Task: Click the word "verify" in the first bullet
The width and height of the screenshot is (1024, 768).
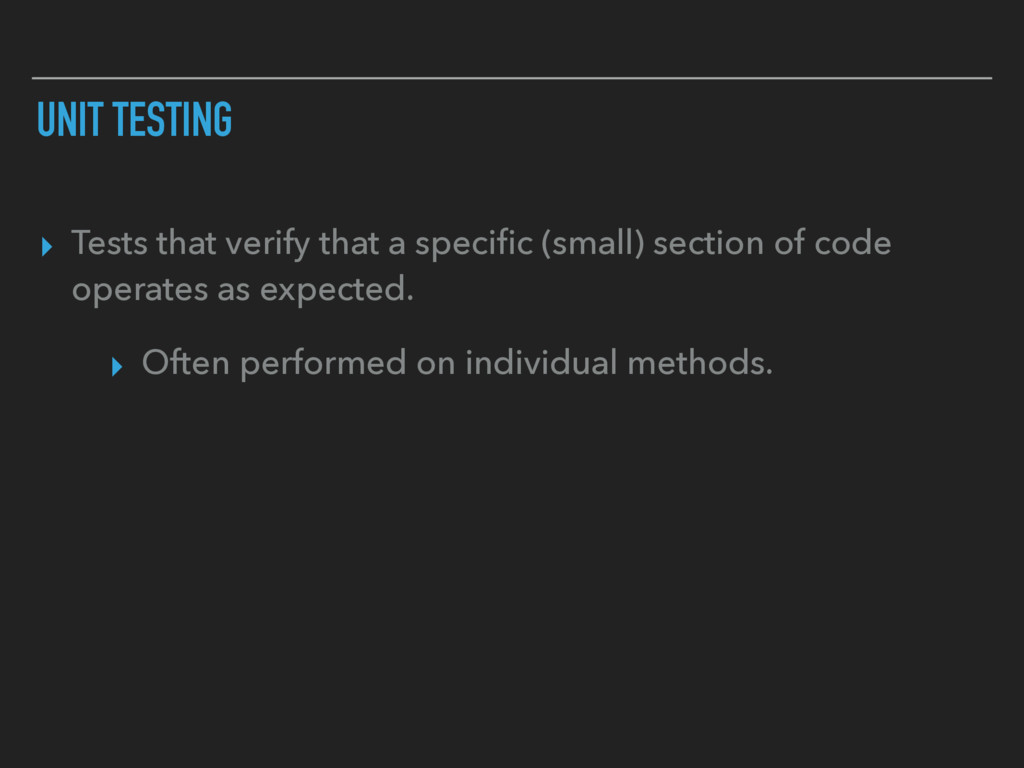Action: pyautogui.click(x=267, y=245)
